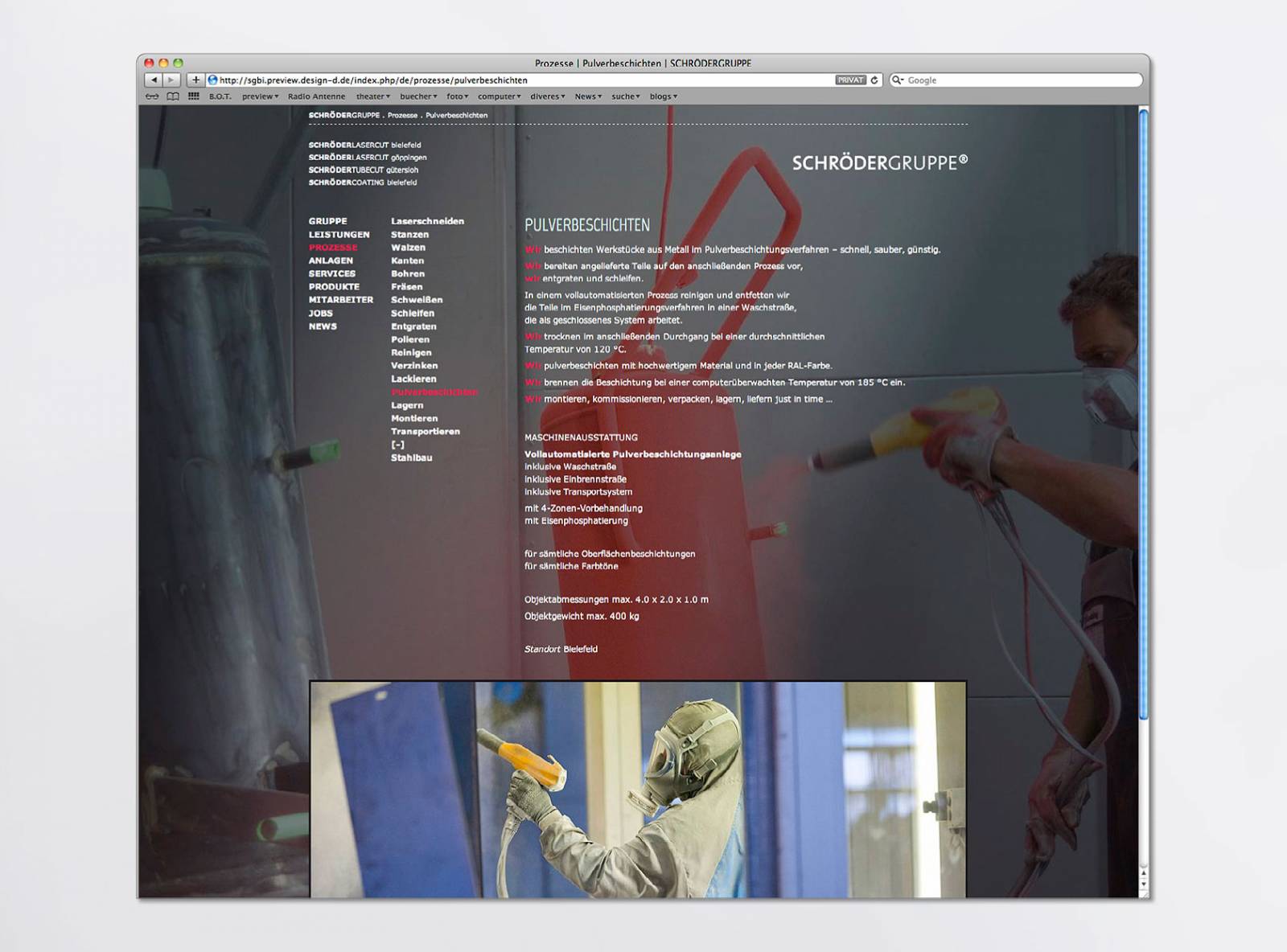The height and width of the screenshot is (952, 1287).
Task: Select Transportieren in the process submenu
Action: point(426,432)
